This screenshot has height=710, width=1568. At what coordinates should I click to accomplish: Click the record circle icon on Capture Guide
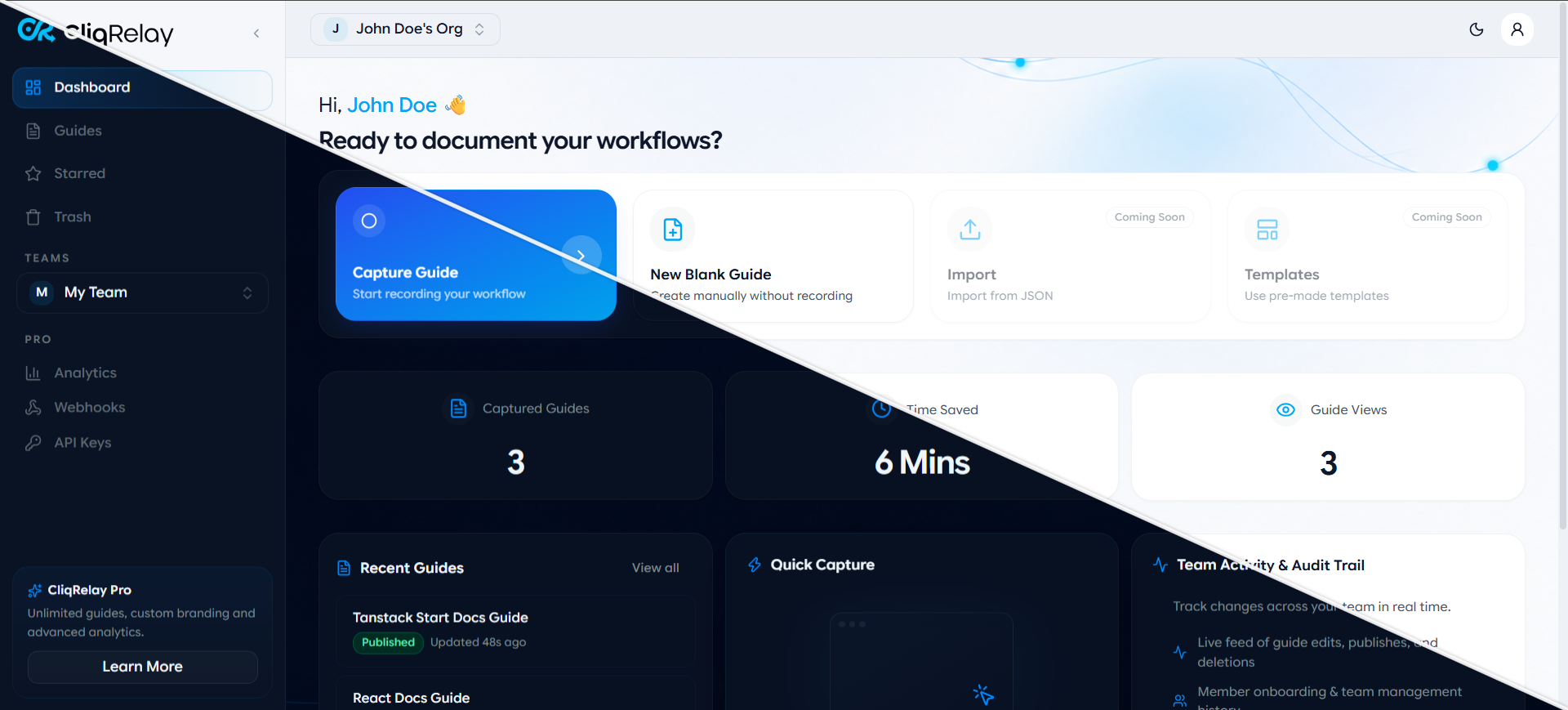[x=369, y=221]
